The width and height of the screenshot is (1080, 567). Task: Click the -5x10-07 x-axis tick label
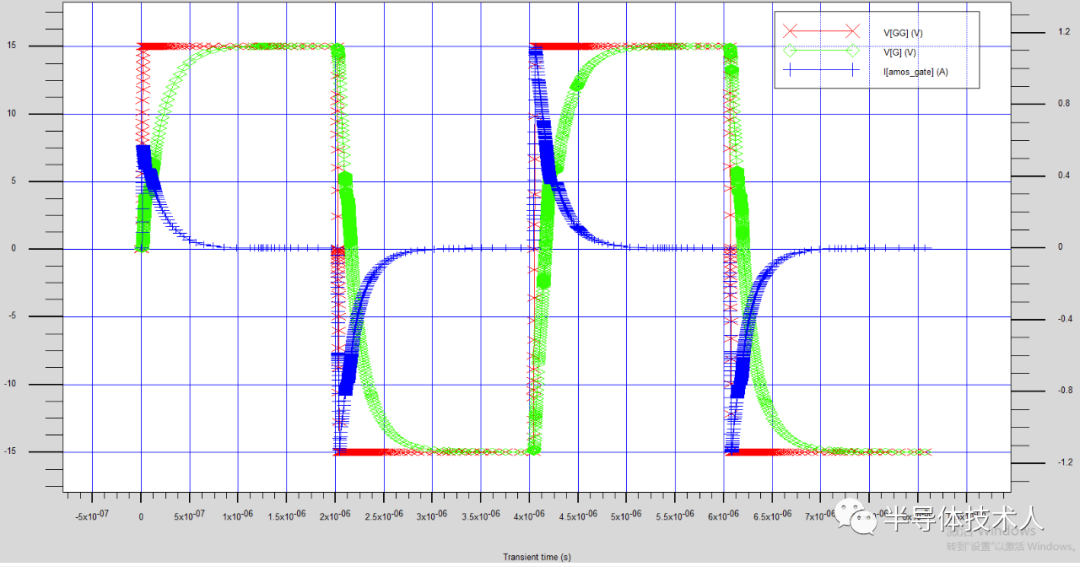[92, 515]
